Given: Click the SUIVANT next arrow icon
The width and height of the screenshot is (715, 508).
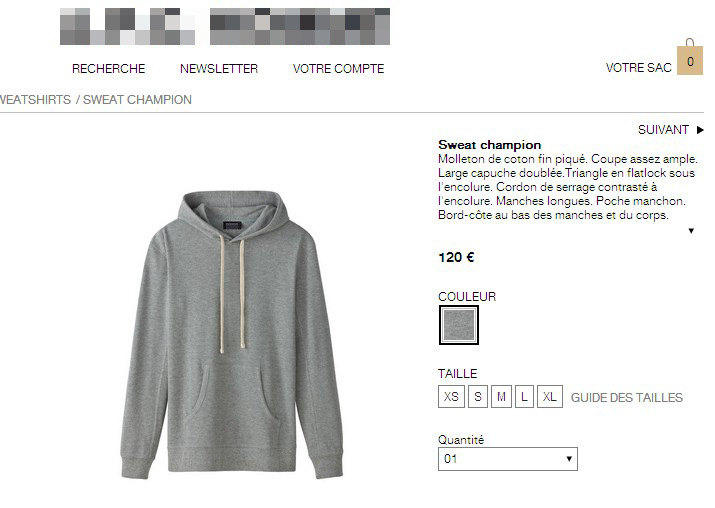Looking at the screenshot, I should pos(700,130).
